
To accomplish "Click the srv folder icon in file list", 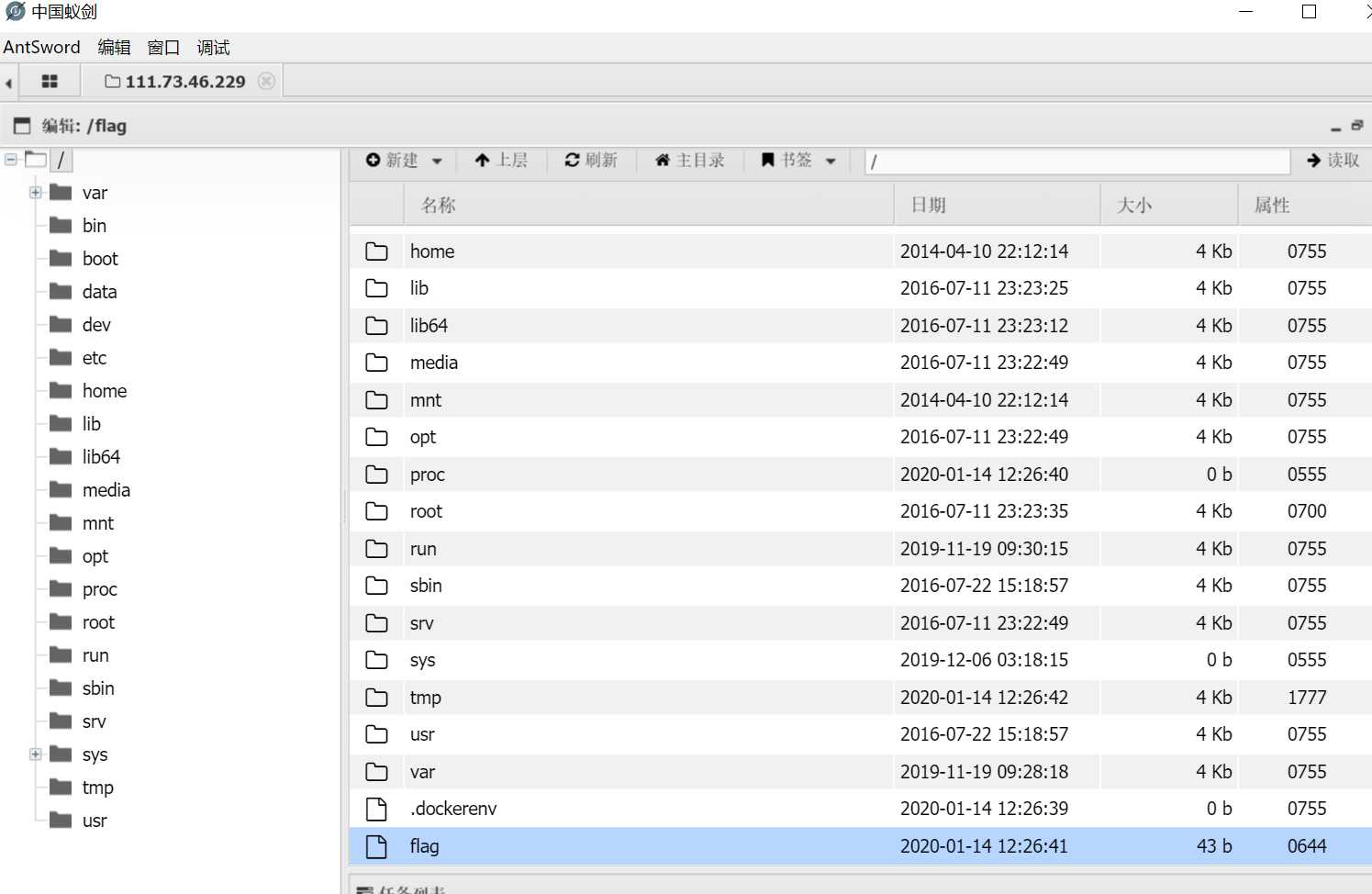I will (x=376, y=623).
